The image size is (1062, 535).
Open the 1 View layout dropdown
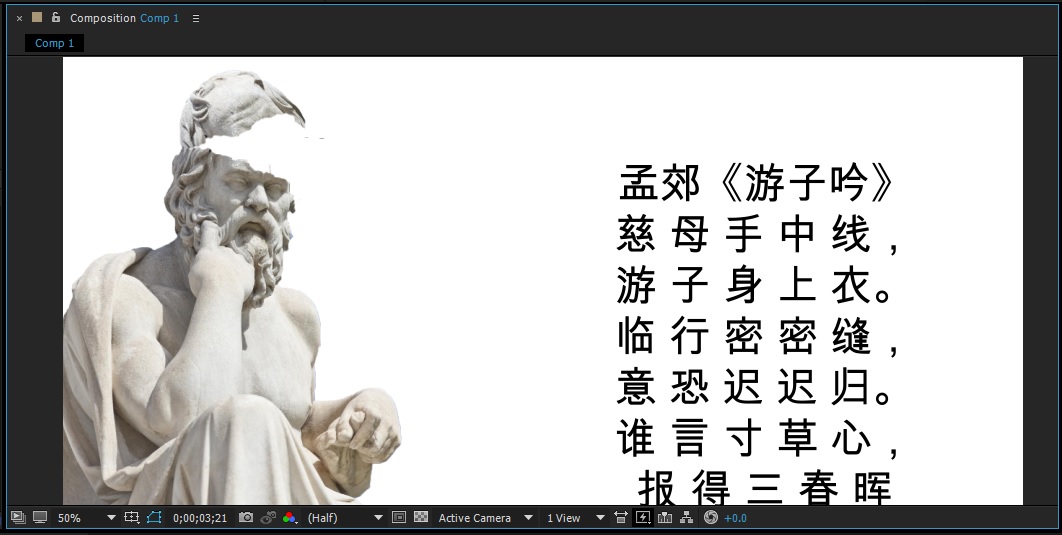575,518
